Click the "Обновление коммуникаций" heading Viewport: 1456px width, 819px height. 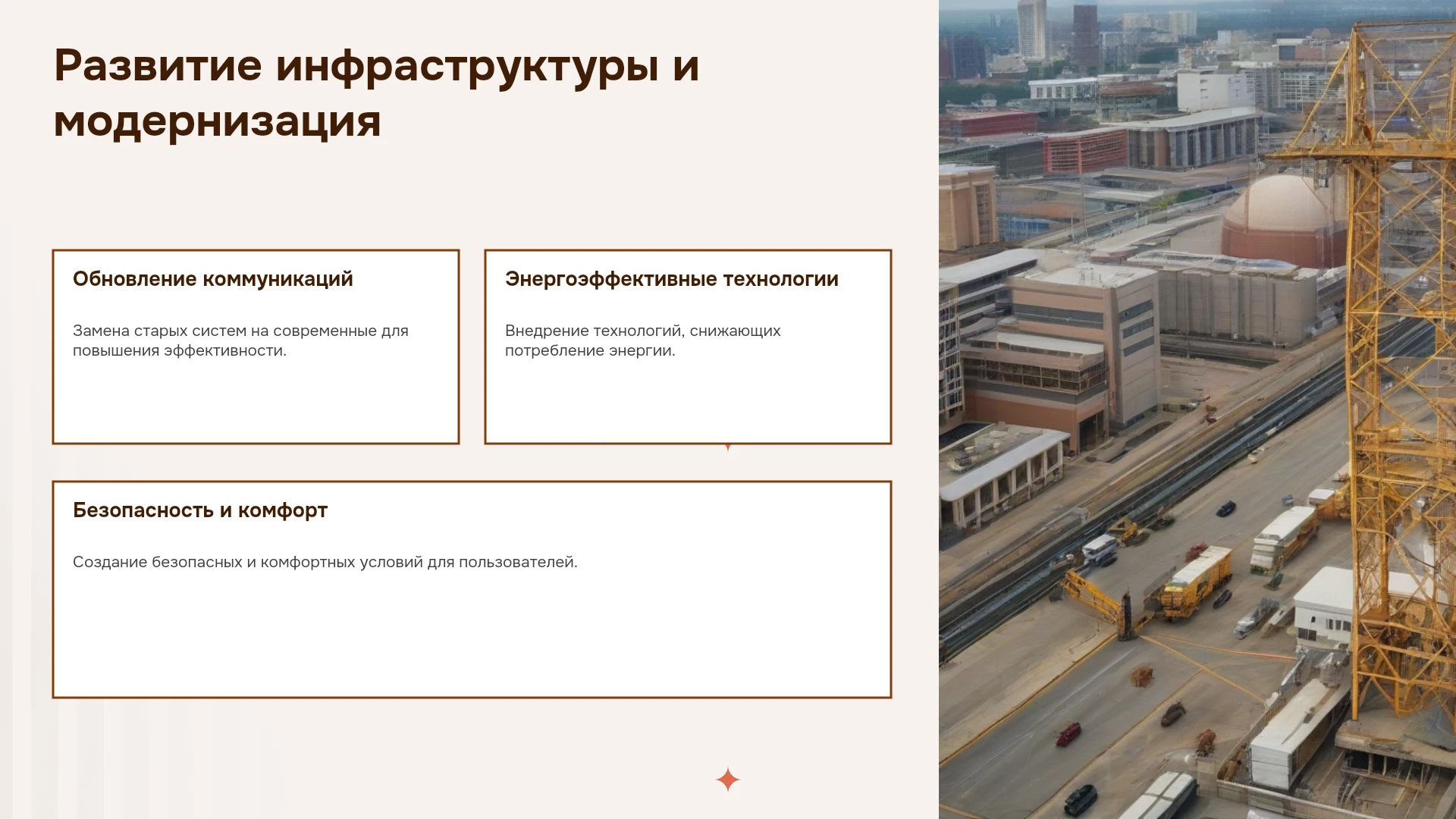point(213,279)
